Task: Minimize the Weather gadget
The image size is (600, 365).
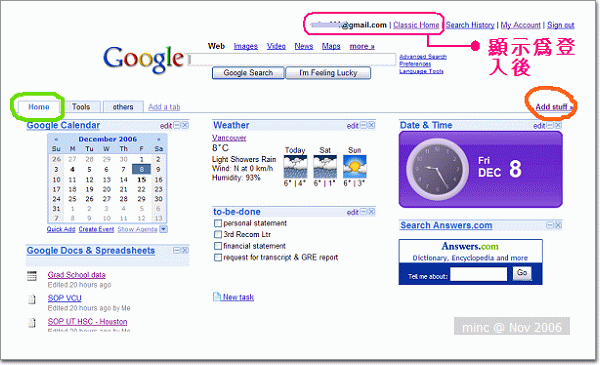Action: (364, 125)
